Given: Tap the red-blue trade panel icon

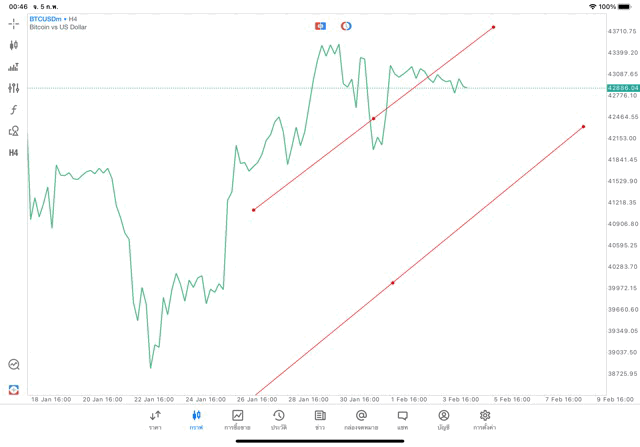Looking at the screenshot, I should (320, 26).
